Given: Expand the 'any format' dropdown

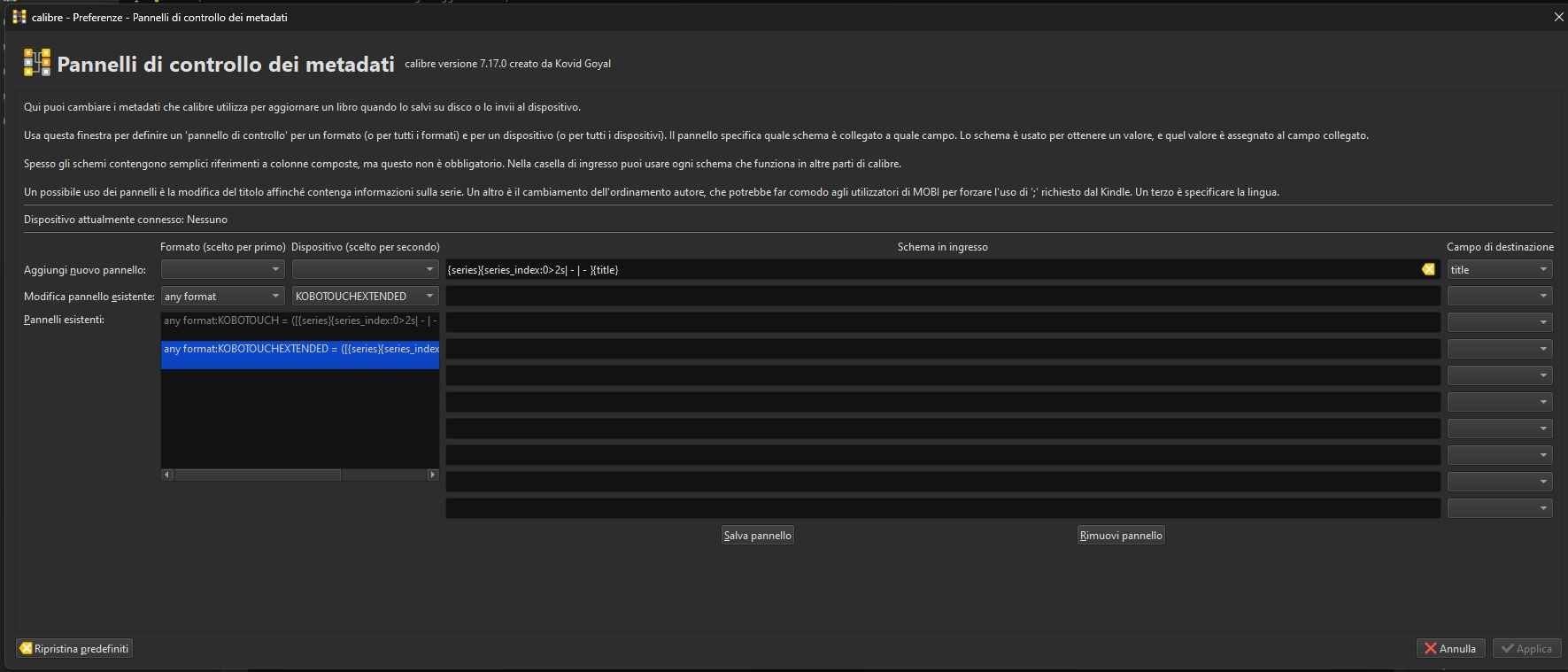Looking at the screenshot, I should (222, 296).
